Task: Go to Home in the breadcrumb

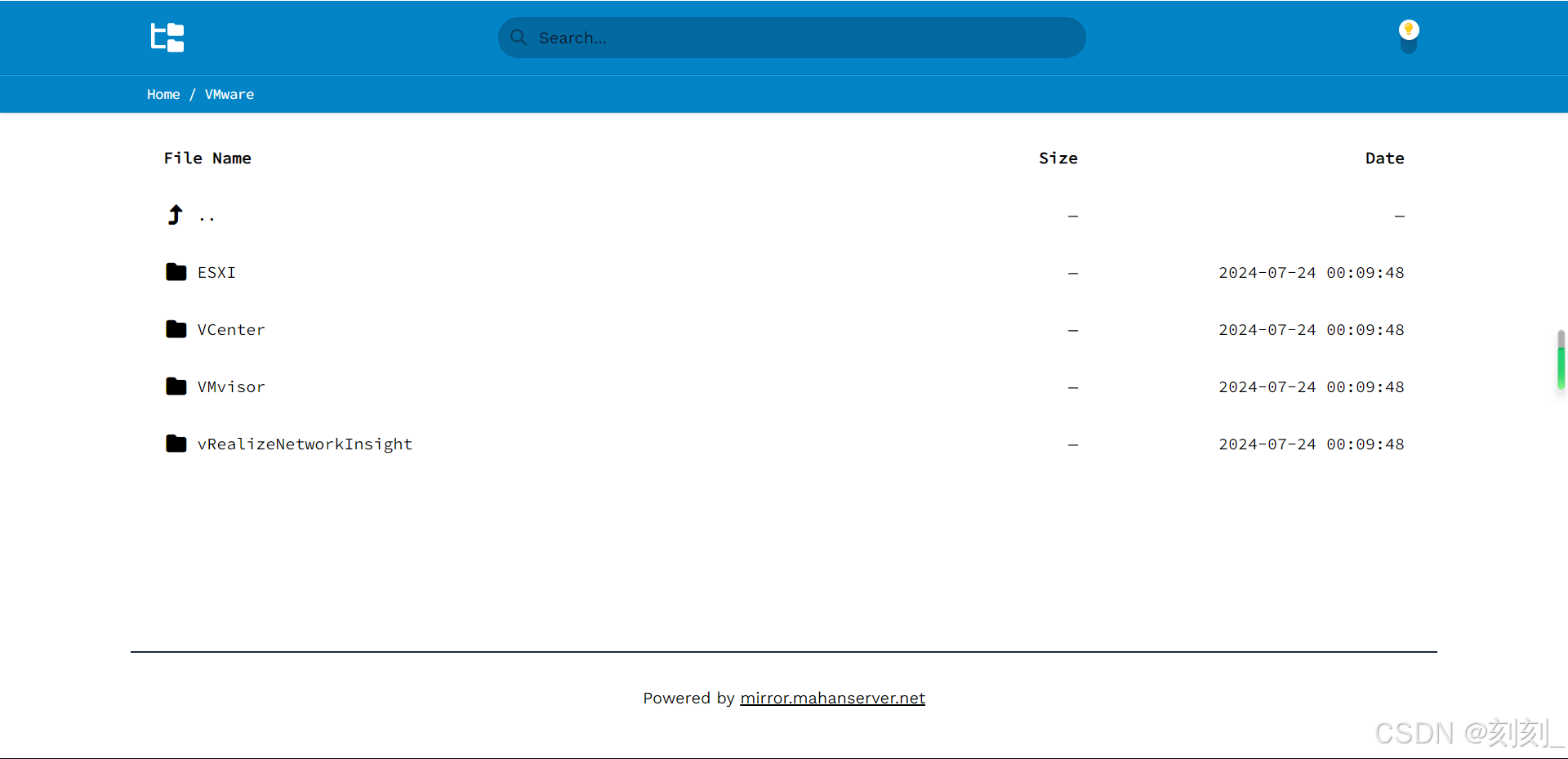Action: click(x=163, y=95)
